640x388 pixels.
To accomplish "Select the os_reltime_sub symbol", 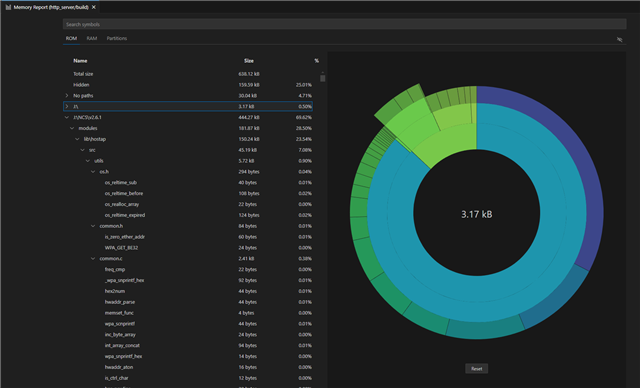I will point(121,183).
